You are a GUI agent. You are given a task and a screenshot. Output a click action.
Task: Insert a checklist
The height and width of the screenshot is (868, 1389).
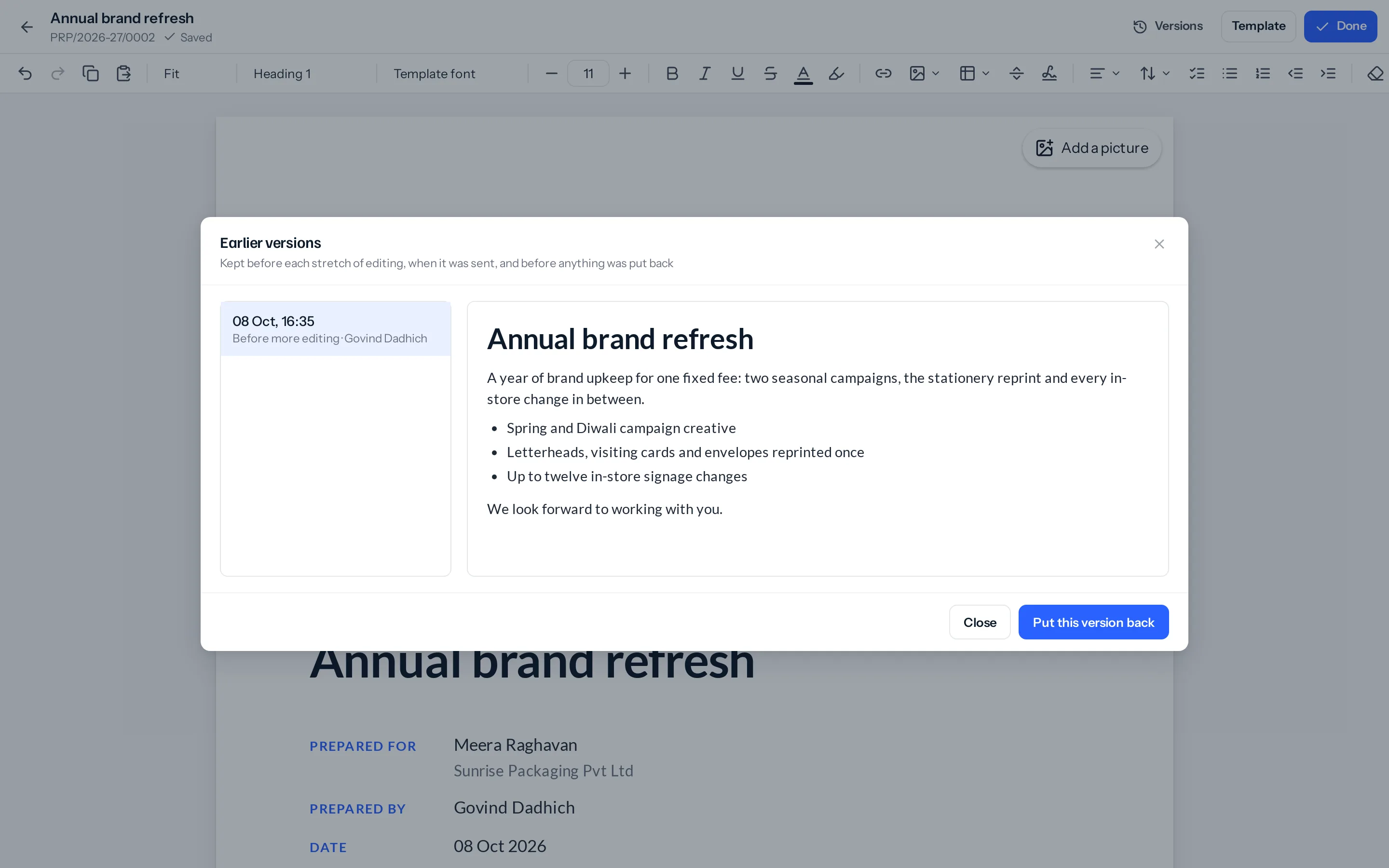click(x=1197, y=73)
